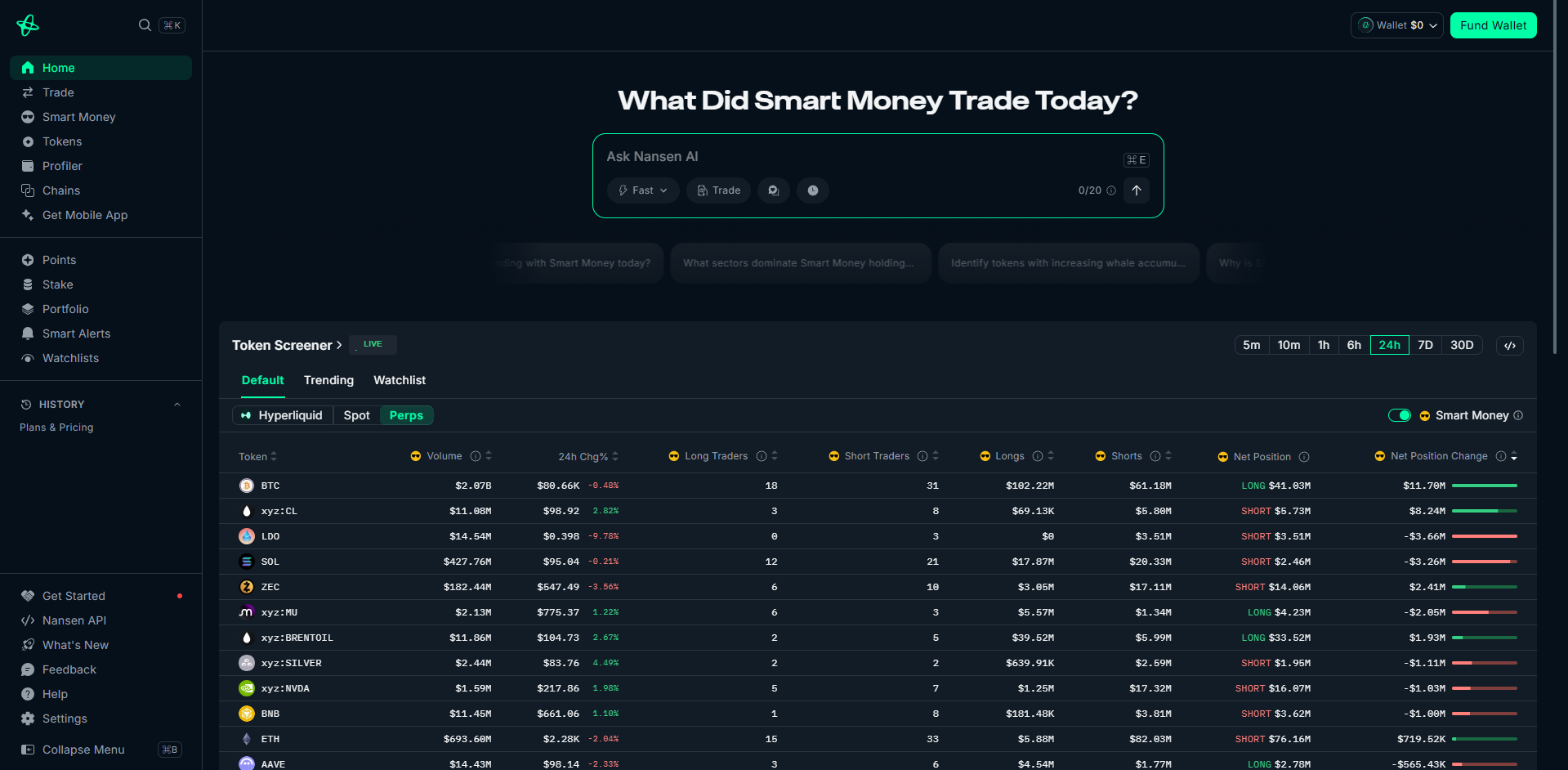Click the SOL token icon
The image size is (1568, 770).
(247, 562)
